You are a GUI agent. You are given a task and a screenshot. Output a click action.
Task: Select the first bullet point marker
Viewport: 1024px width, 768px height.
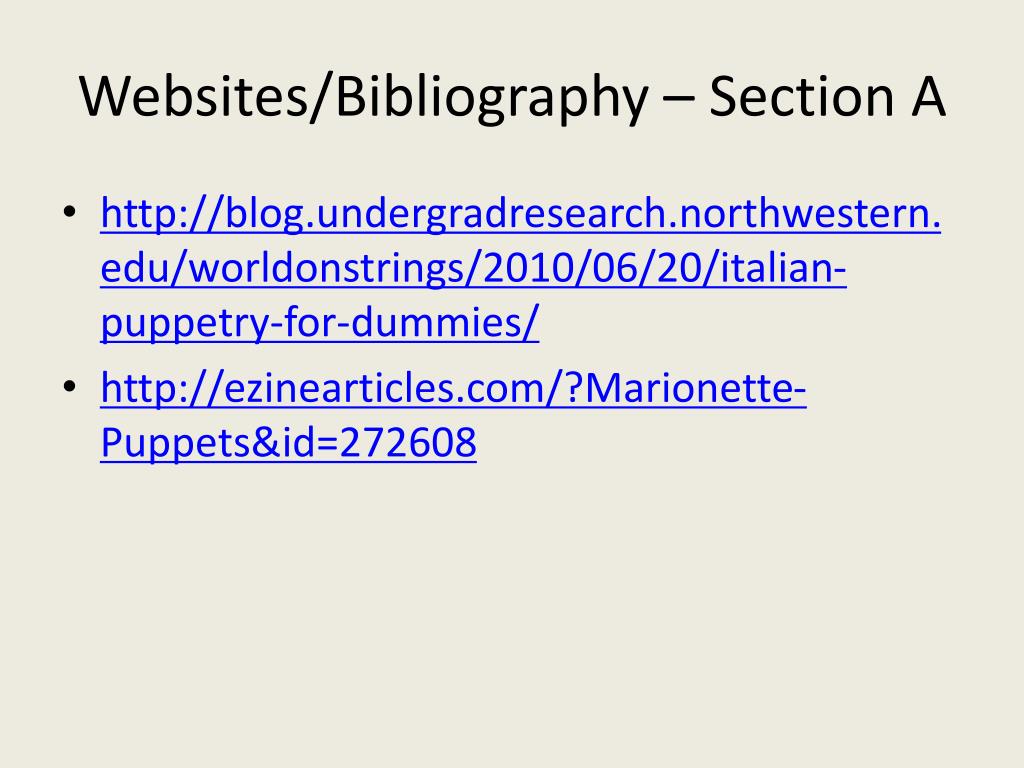coord(69,212)
